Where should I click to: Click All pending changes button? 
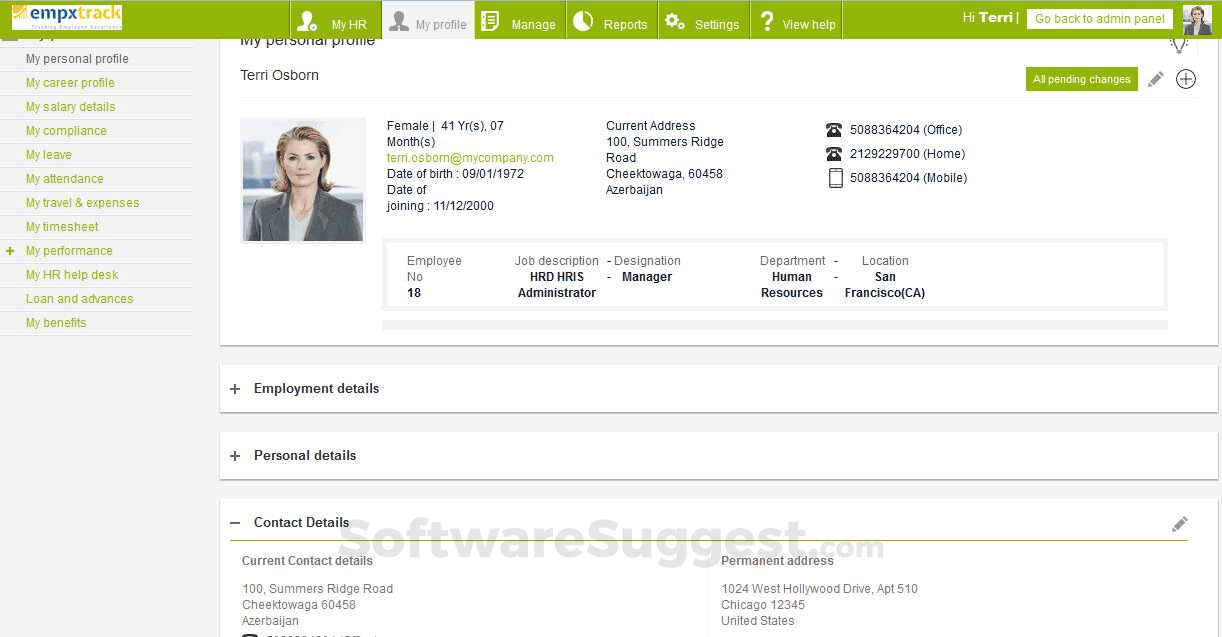click(1081, 80)
